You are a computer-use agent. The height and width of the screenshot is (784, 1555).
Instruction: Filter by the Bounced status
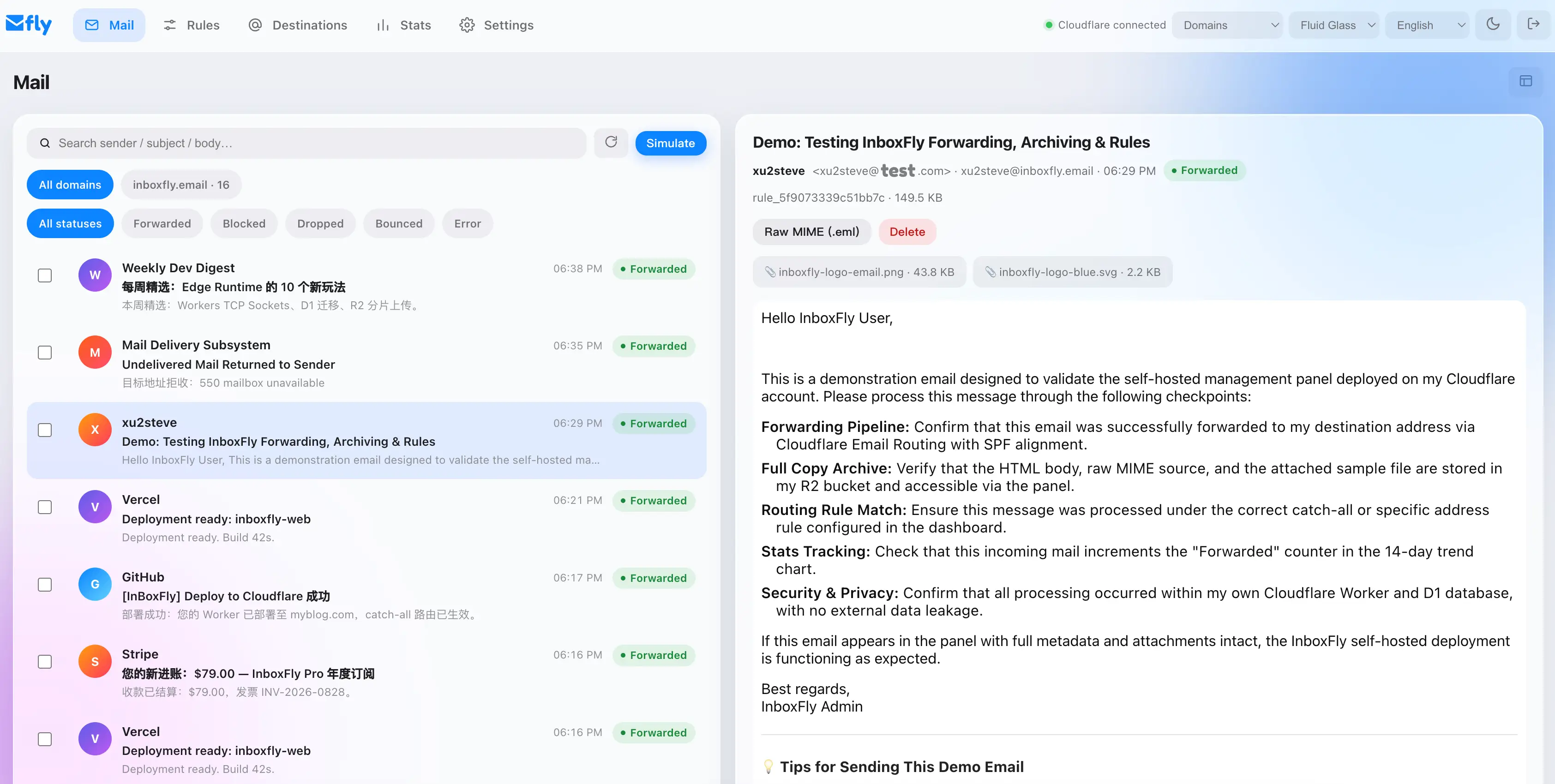(398, 223)
